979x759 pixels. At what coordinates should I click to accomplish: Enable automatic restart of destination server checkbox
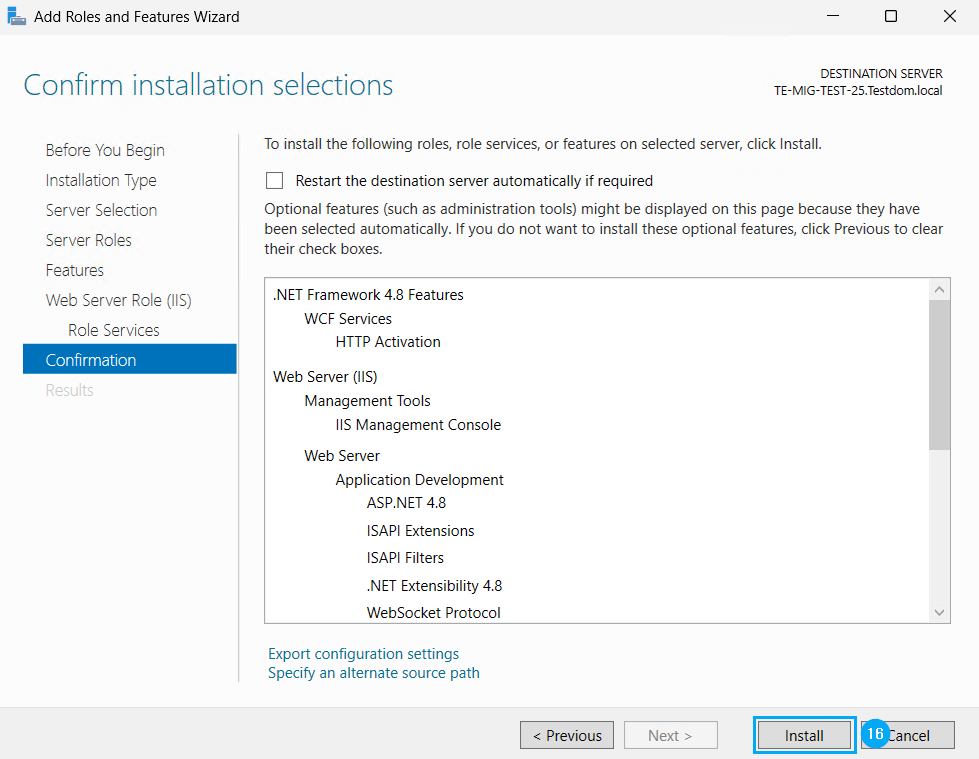275,181
